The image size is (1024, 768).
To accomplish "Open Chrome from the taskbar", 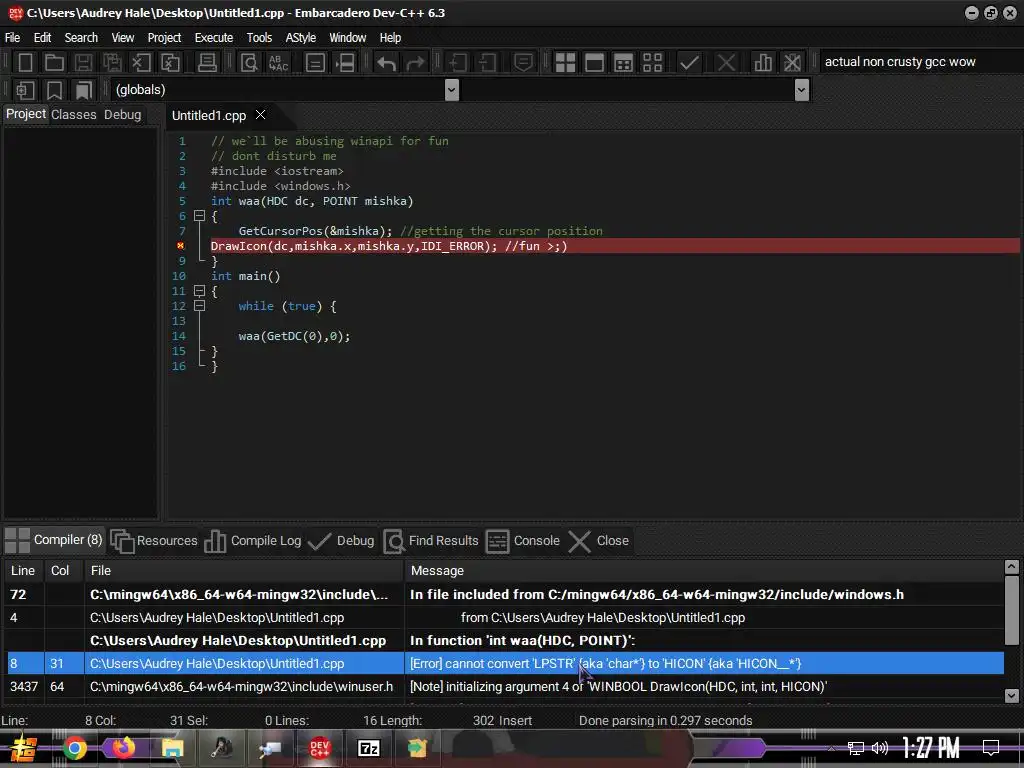I will [x=74, y=748].
